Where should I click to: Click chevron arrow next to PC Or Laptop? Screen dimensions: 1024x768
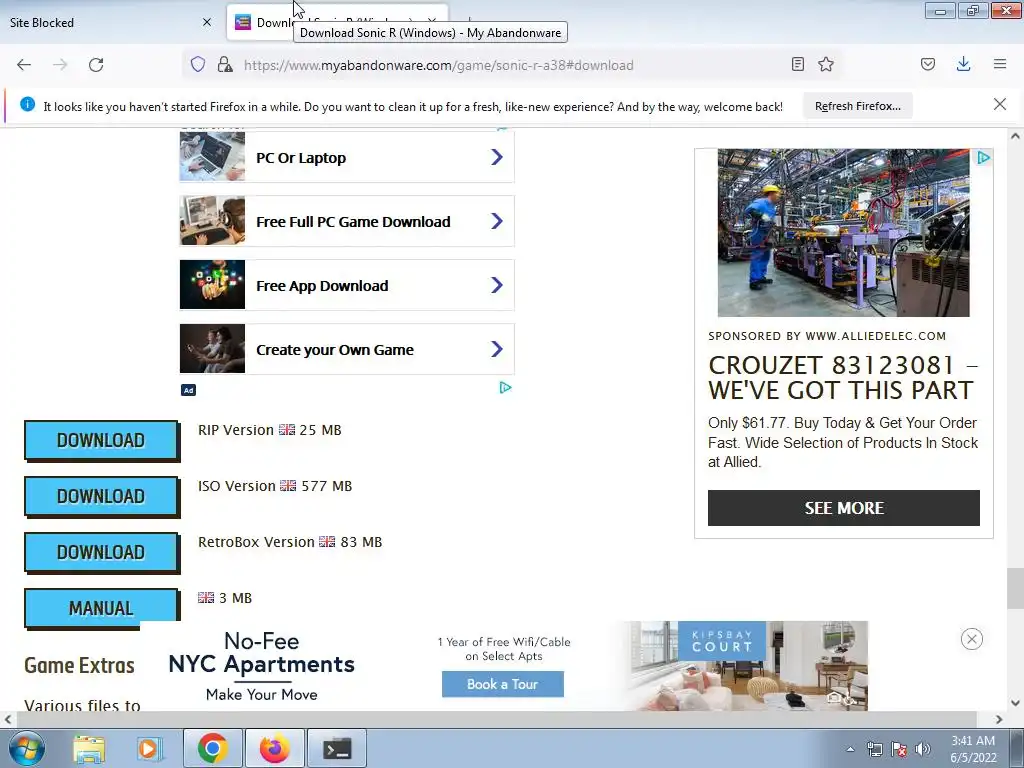click(497, 157)
